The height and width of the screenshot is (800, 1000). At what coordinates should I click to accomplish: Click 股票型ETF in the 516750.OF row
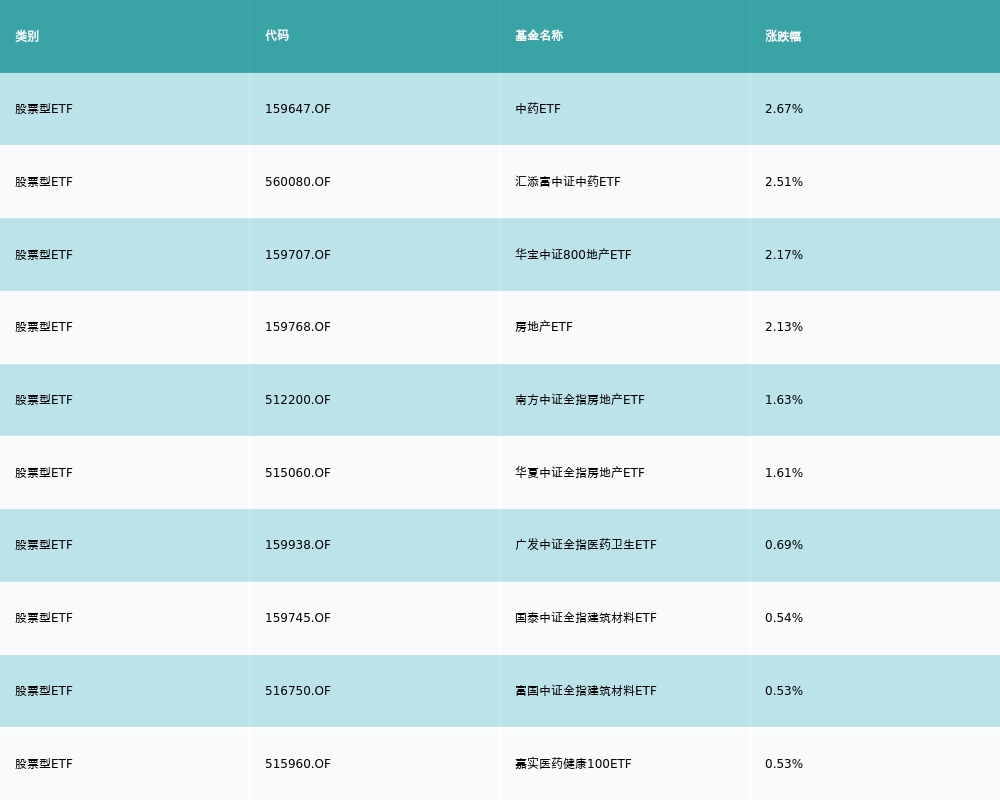[44, 691]
